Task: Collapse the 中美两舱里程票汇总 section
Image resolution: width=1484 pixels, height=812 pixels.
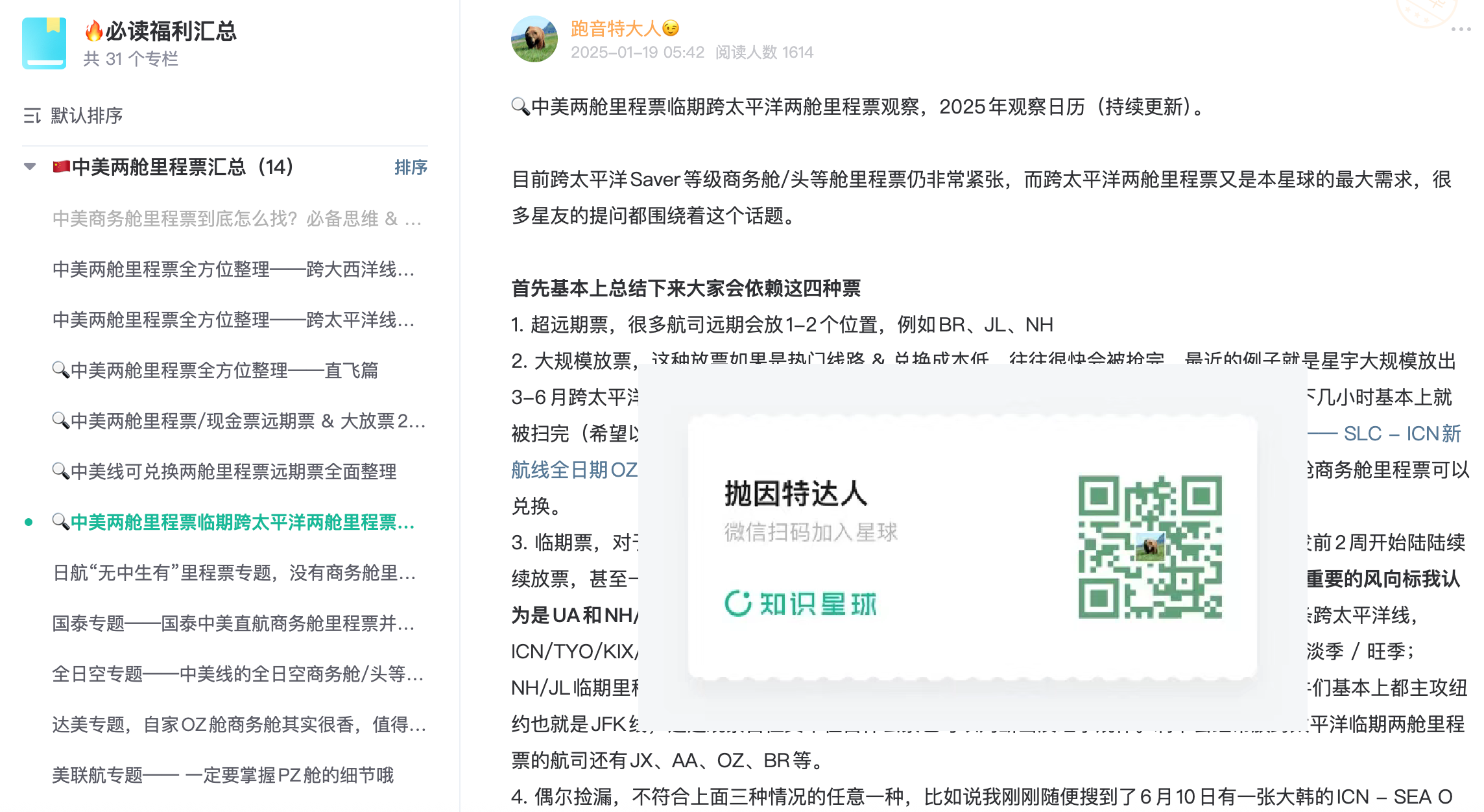Action: 29,167
